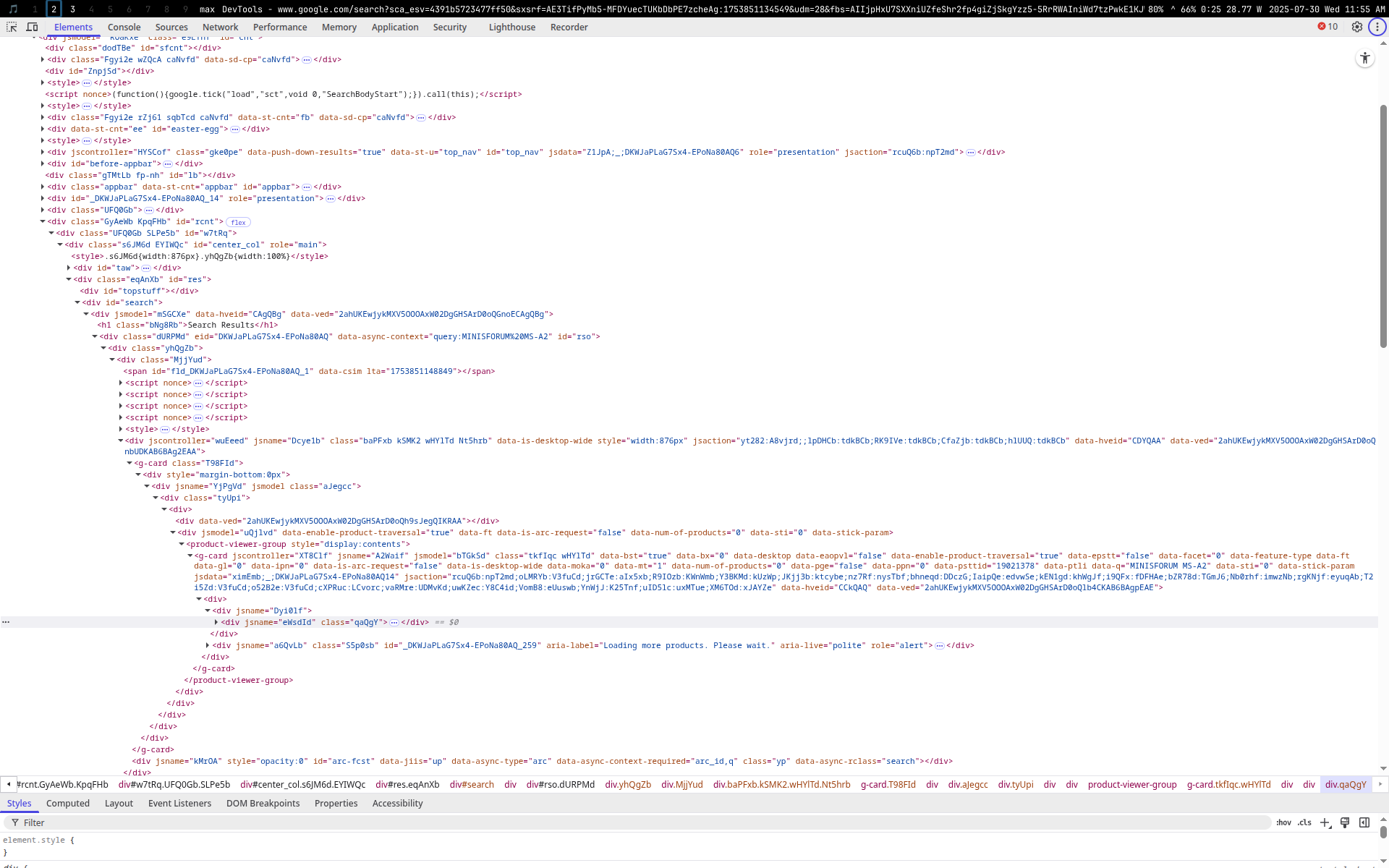1389x868 pixels.
Task: Select breadcrumb div#search
Action: click(x=472, y=784)
